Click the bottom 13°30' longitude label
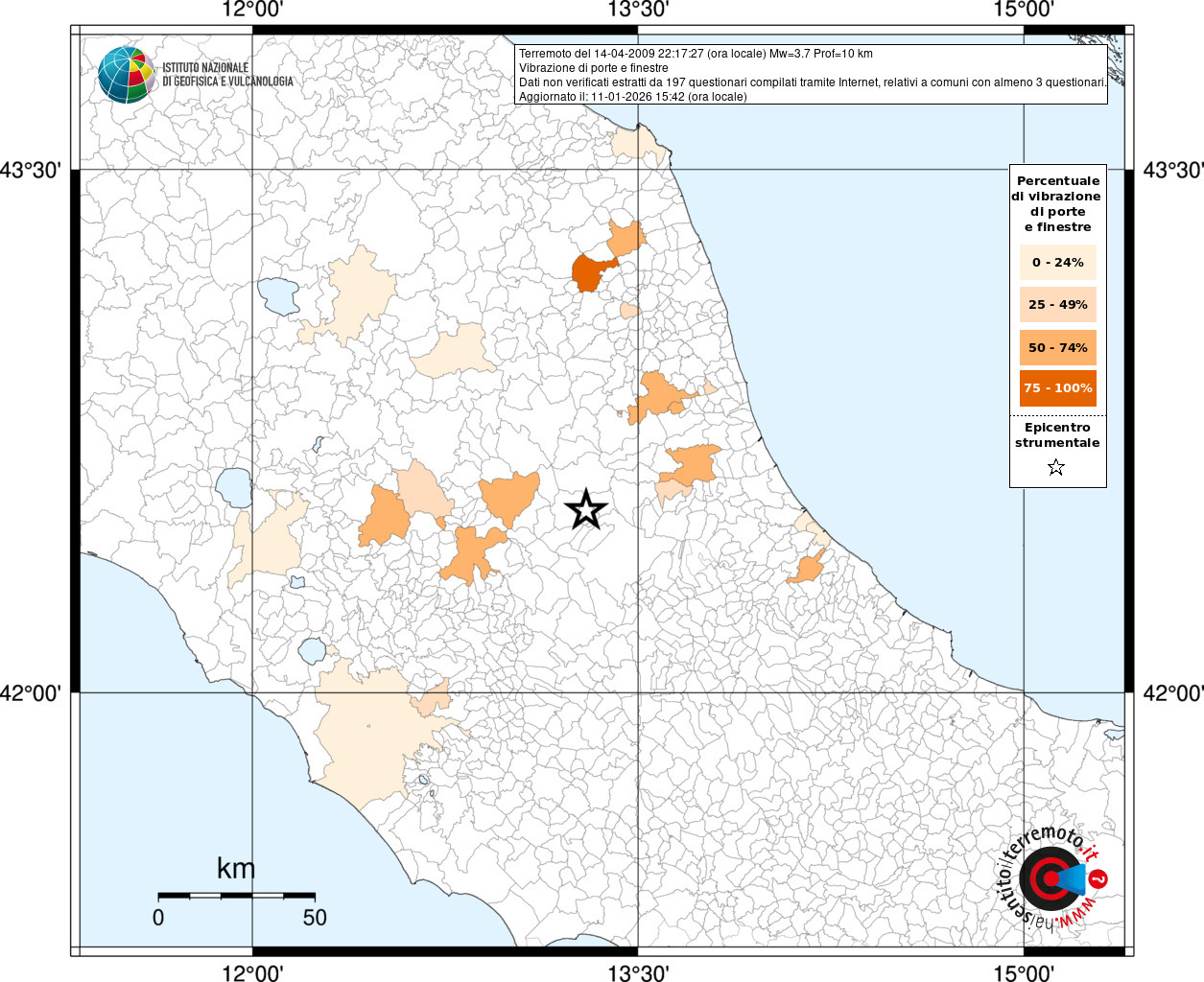Viewport: 1204px width, 982px height. click(x=638, y=972)
